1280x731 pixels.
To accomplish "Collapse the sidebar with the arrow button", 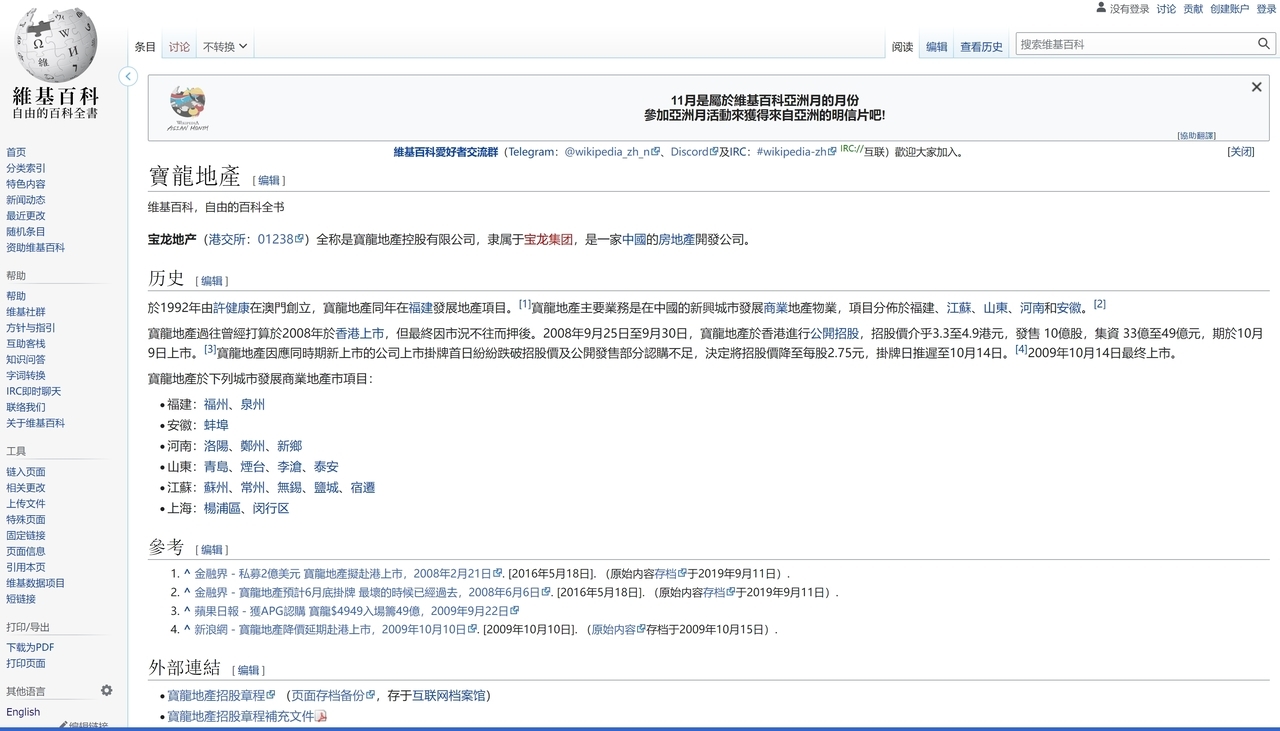I will pos(128,76).
